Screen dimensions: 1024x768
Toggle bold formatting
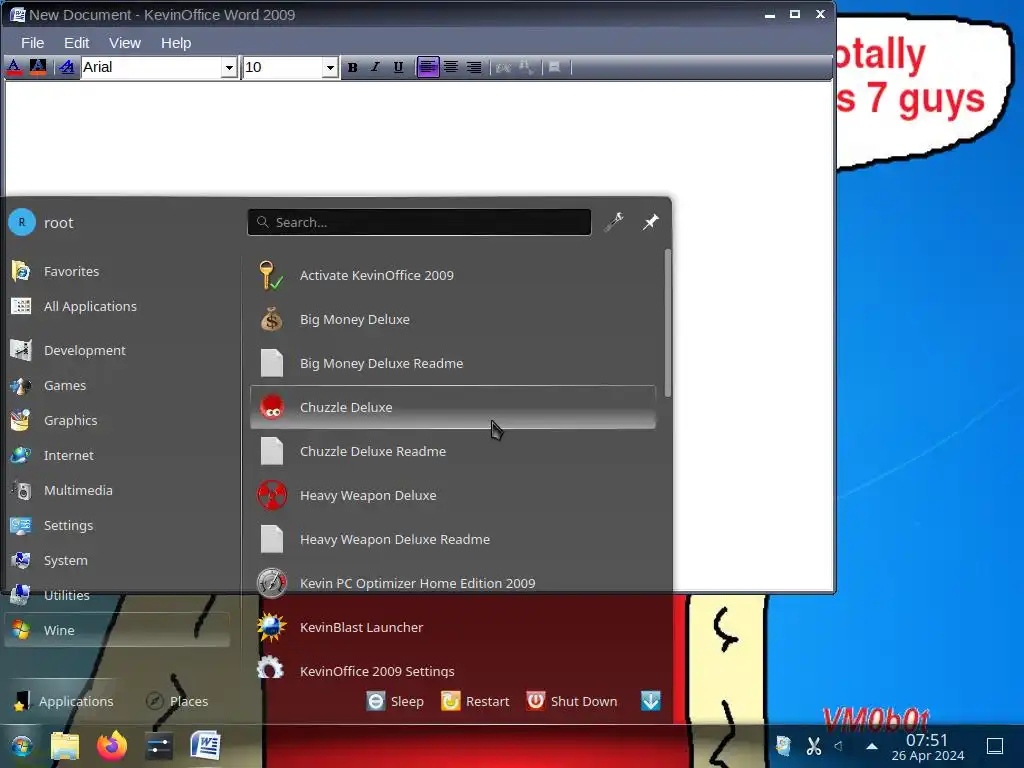pyautogui.click(x=353, y=67)
